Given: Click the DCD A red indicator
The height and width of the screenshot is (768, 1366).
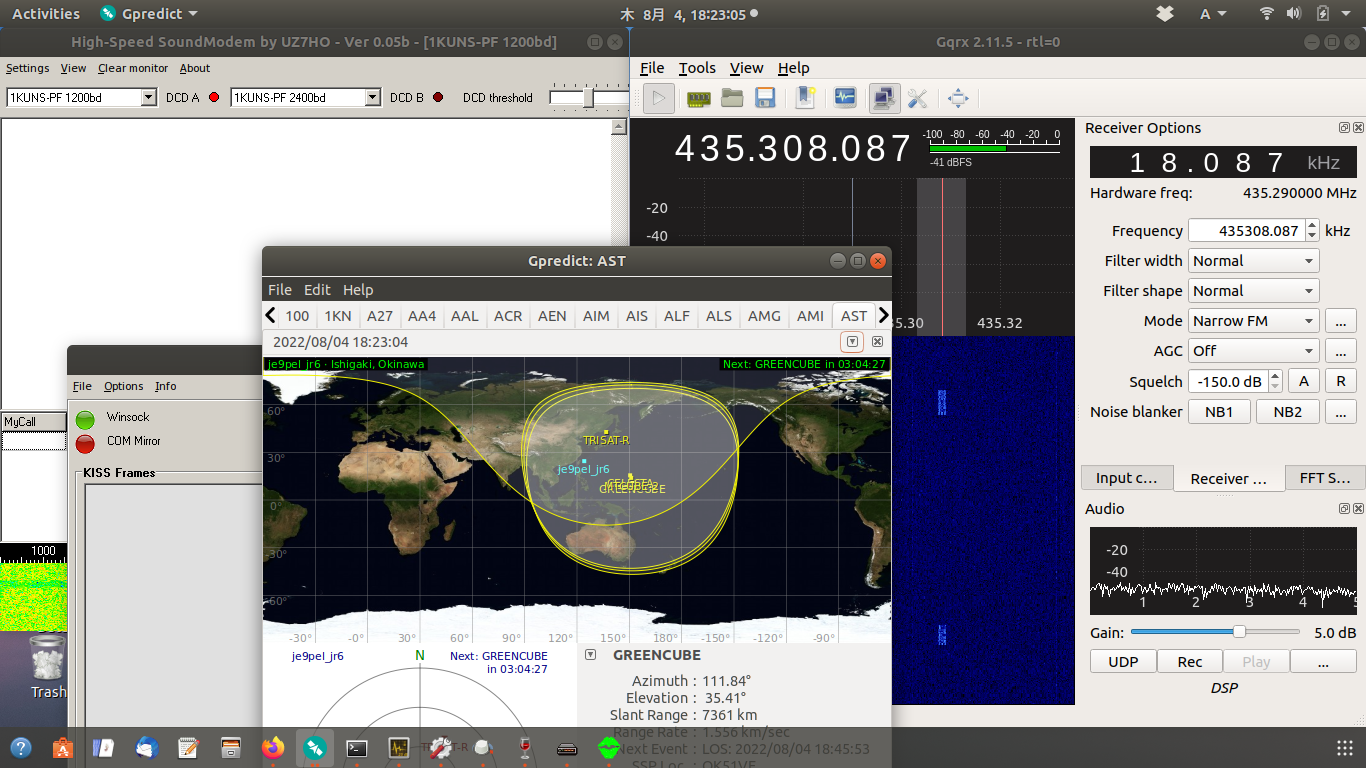Looking at the screenshot, I should pyautogui.click(x=213, y=98).
